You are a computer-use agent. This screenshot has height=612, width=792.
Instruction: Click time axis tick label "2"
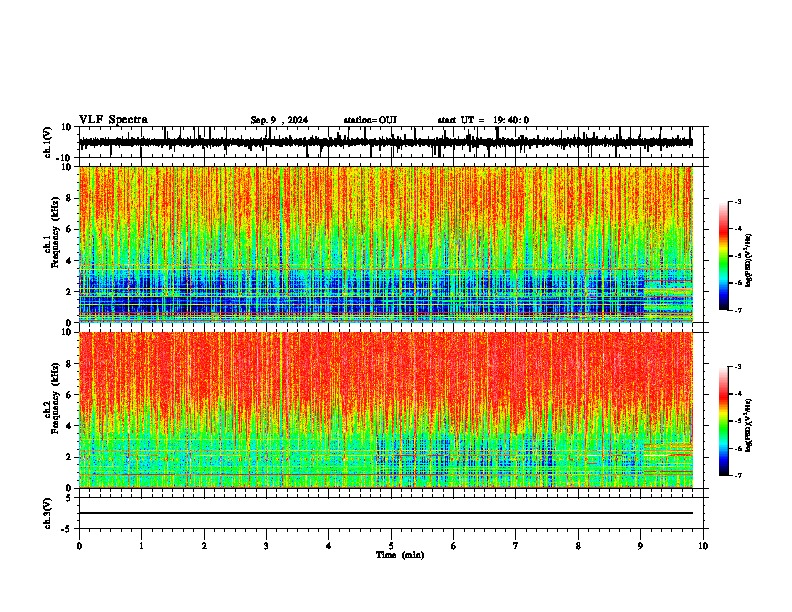click(204, 546)
